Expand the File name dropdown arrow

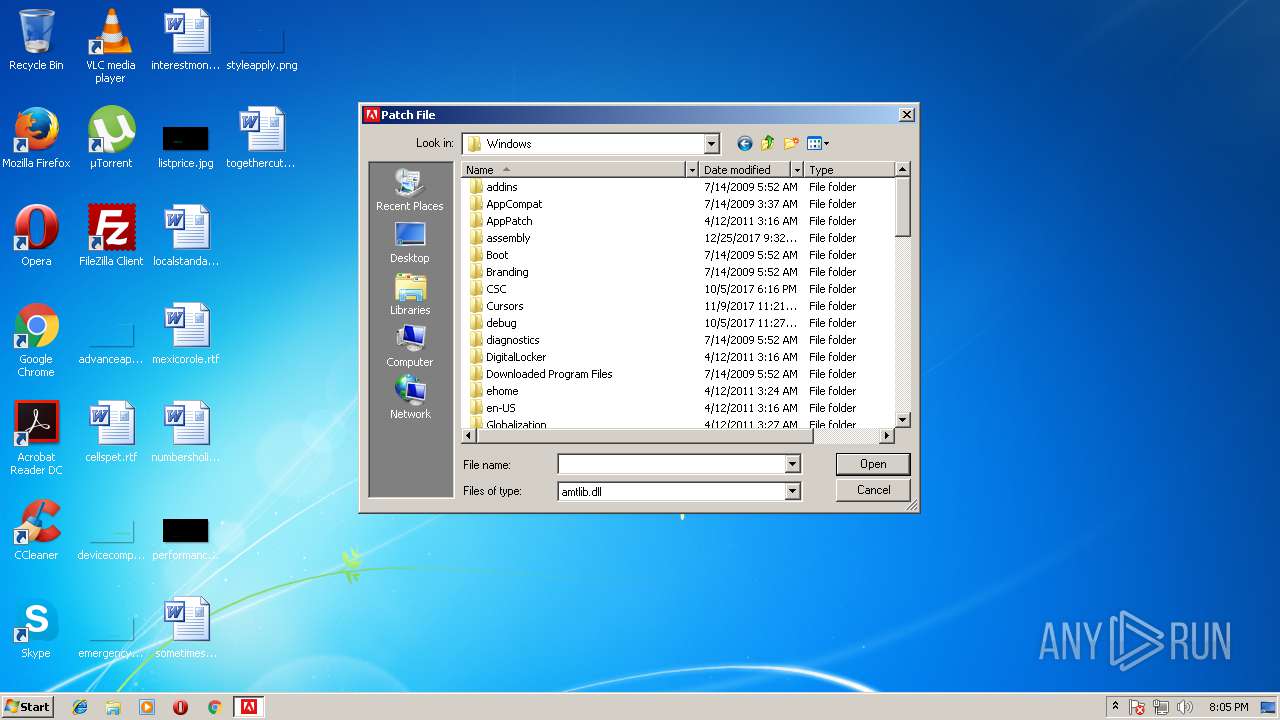792,464
